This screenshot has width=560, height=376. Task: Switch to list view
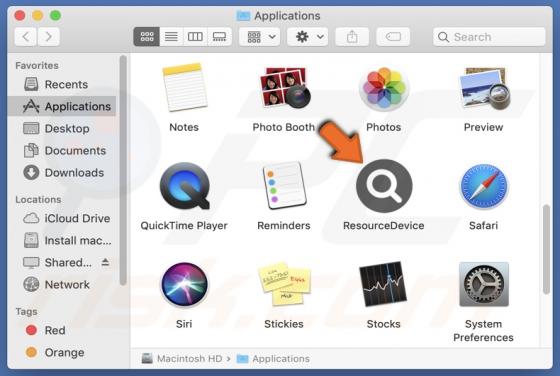(171, 36)
